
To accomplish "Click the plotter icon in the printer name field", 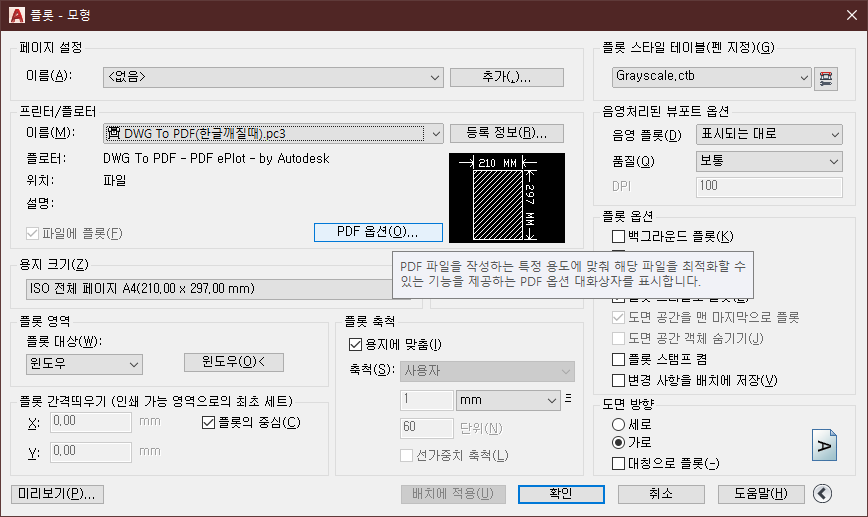I will click(x=113, y=133).
